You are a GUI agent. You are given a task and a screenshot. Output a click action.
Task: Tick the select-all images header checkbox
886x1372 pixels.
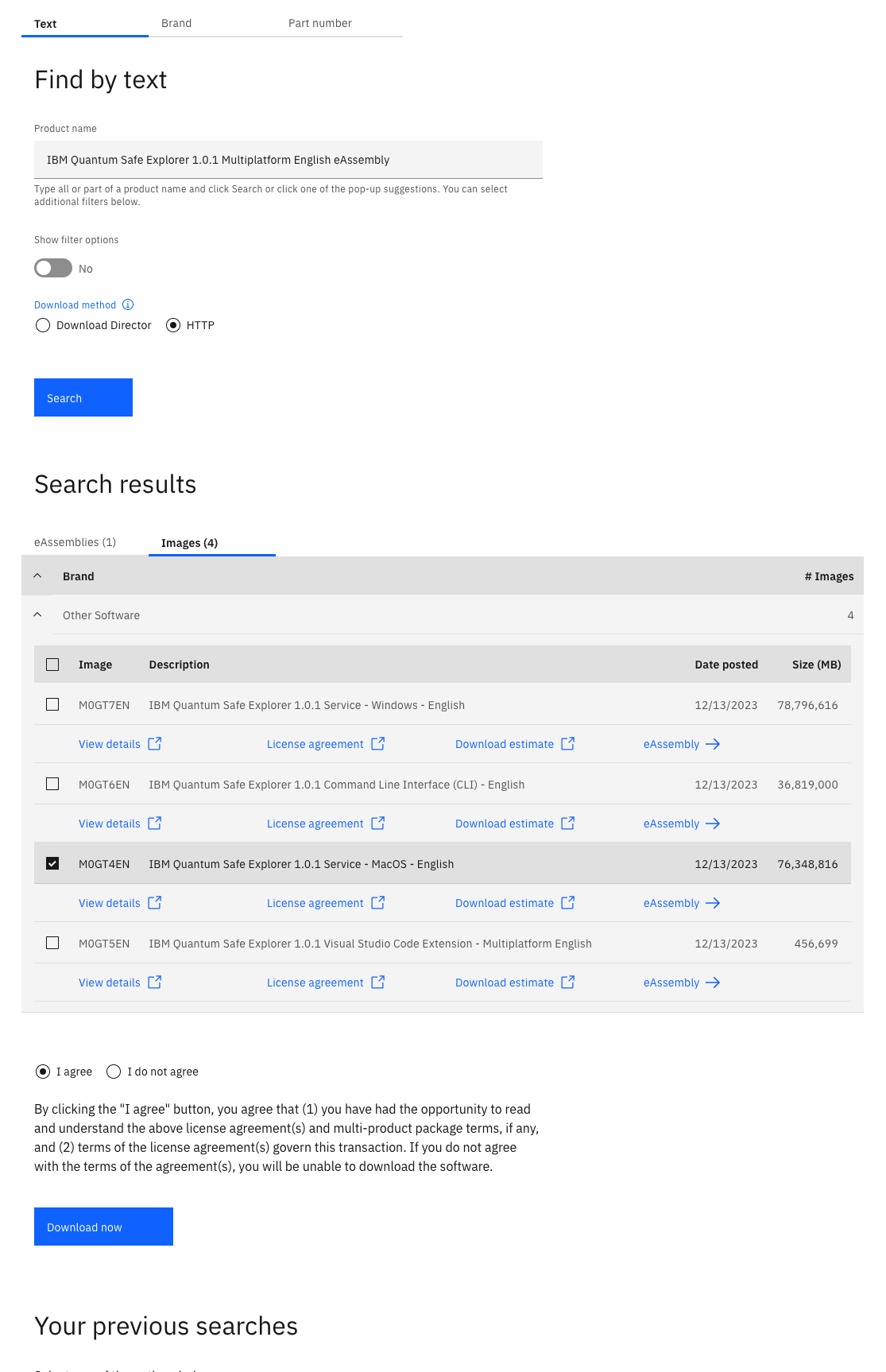point(52,665)
